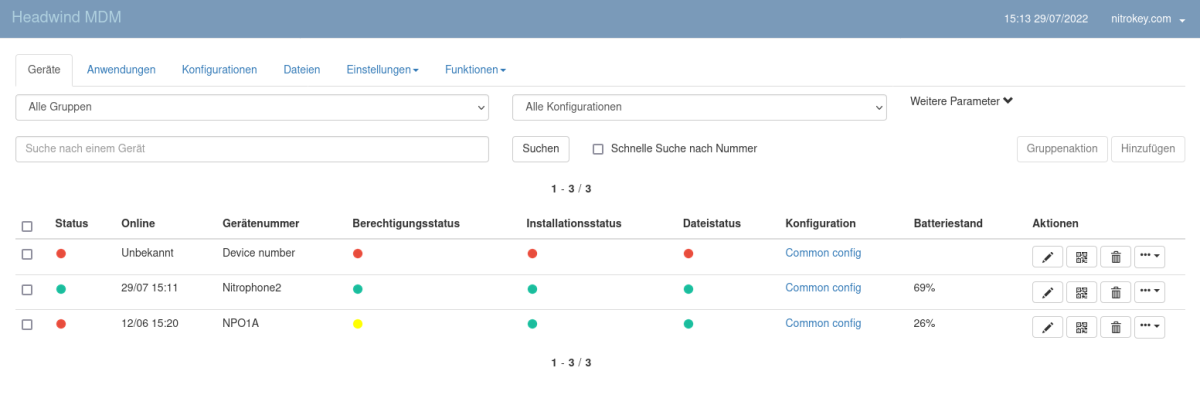
Task: Open Common config link for NPO1A
Action: 823,323
